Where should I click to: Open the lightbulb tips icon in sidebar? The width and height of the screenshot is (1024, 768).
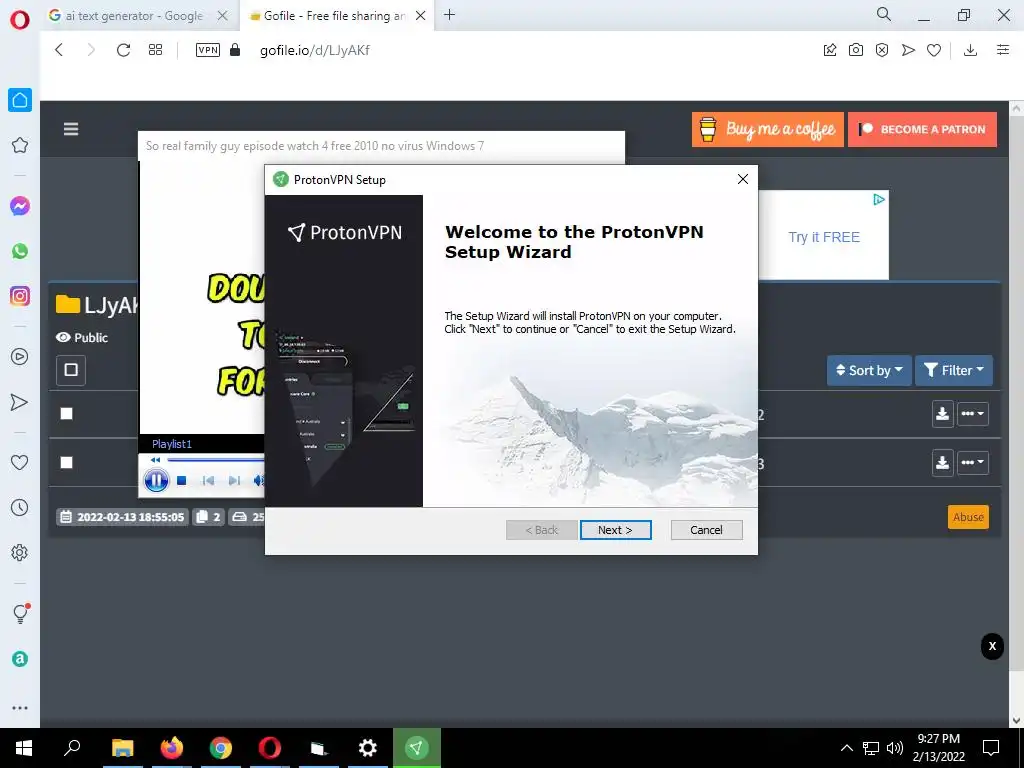[21, 613]
